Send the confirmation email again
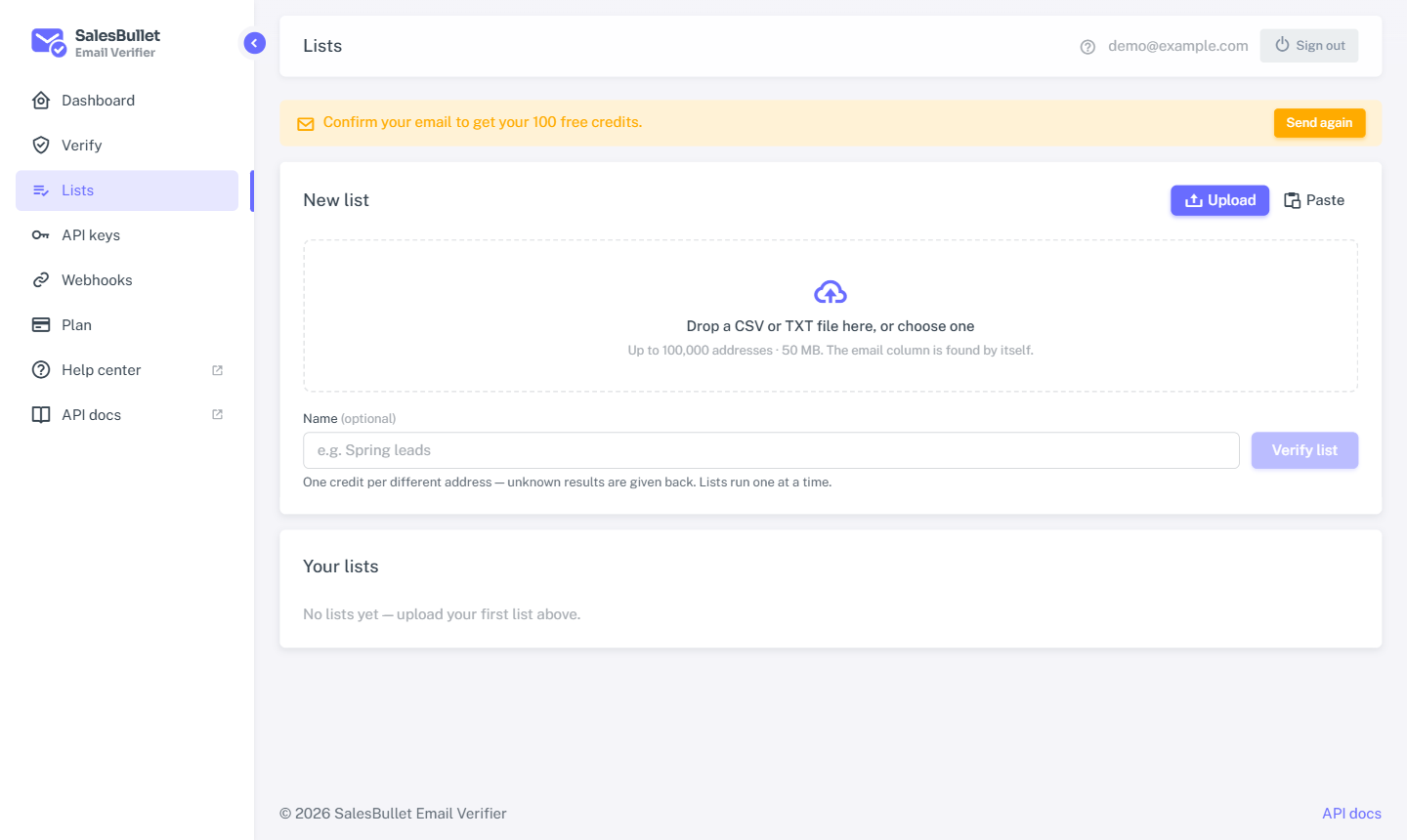This screenshot has width=1407, height=840. (1319, 123)
